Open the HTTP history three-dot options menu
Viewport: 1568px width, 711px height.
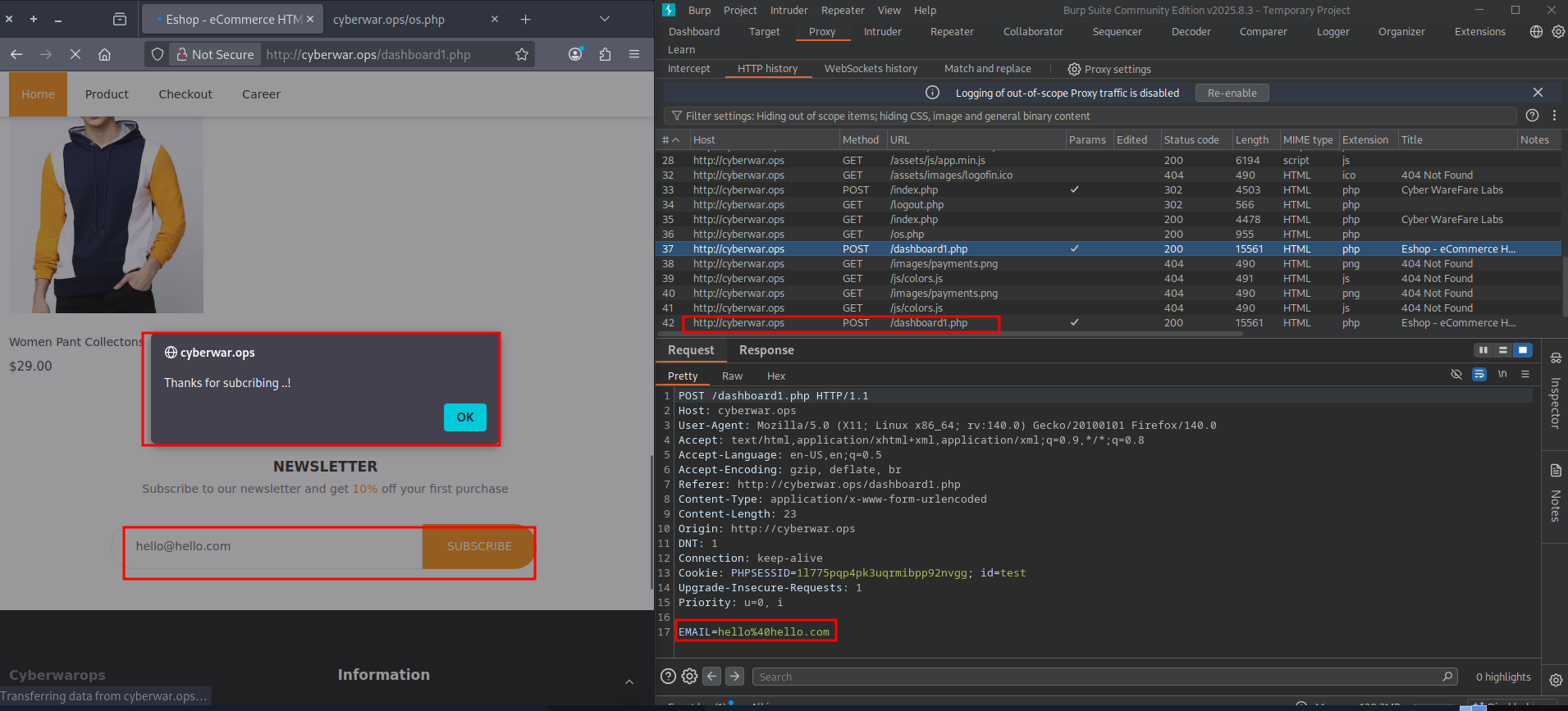[1554, 116]
